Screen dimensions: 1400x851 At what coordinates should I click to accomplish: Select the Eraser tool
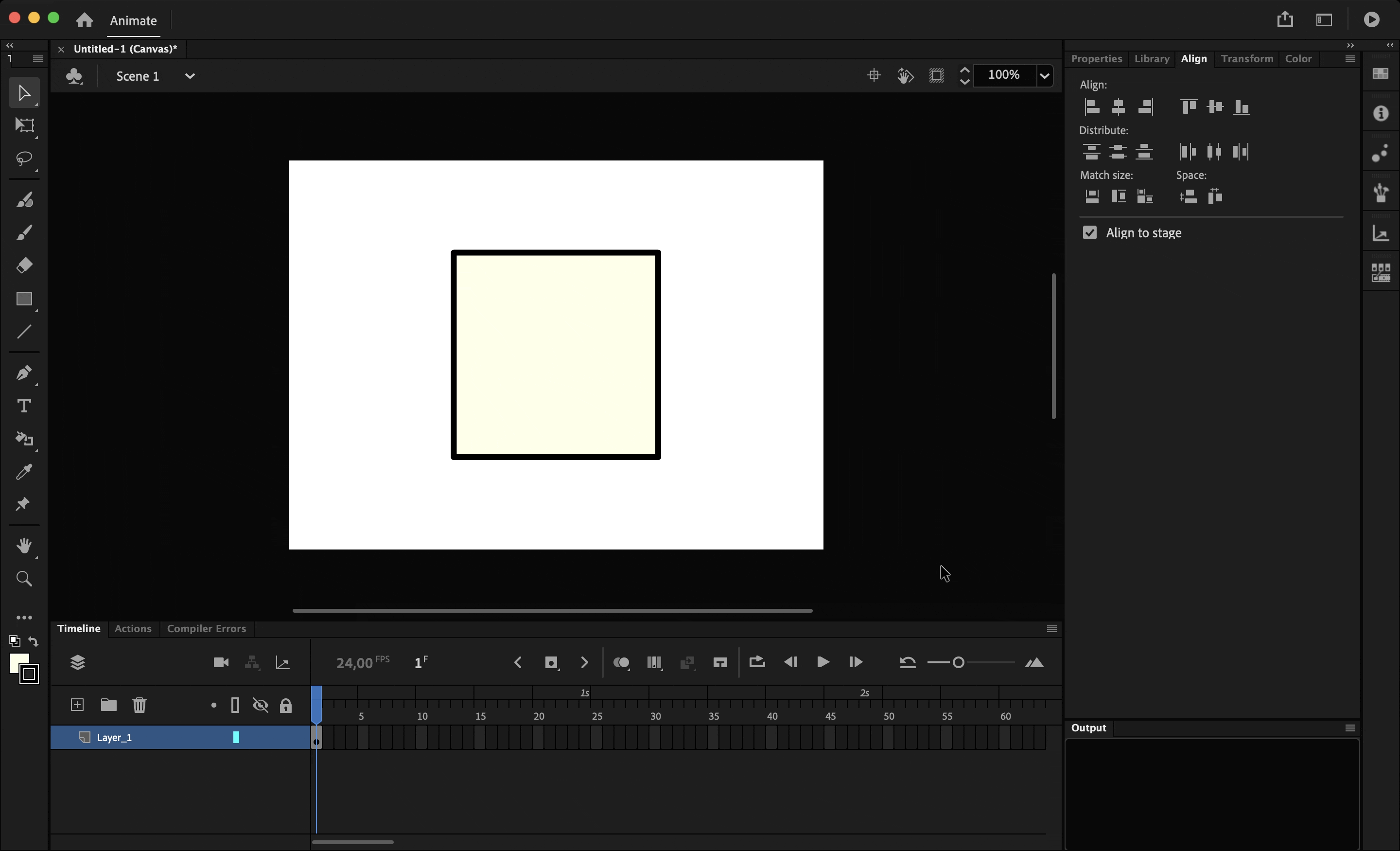pos(24,266)
